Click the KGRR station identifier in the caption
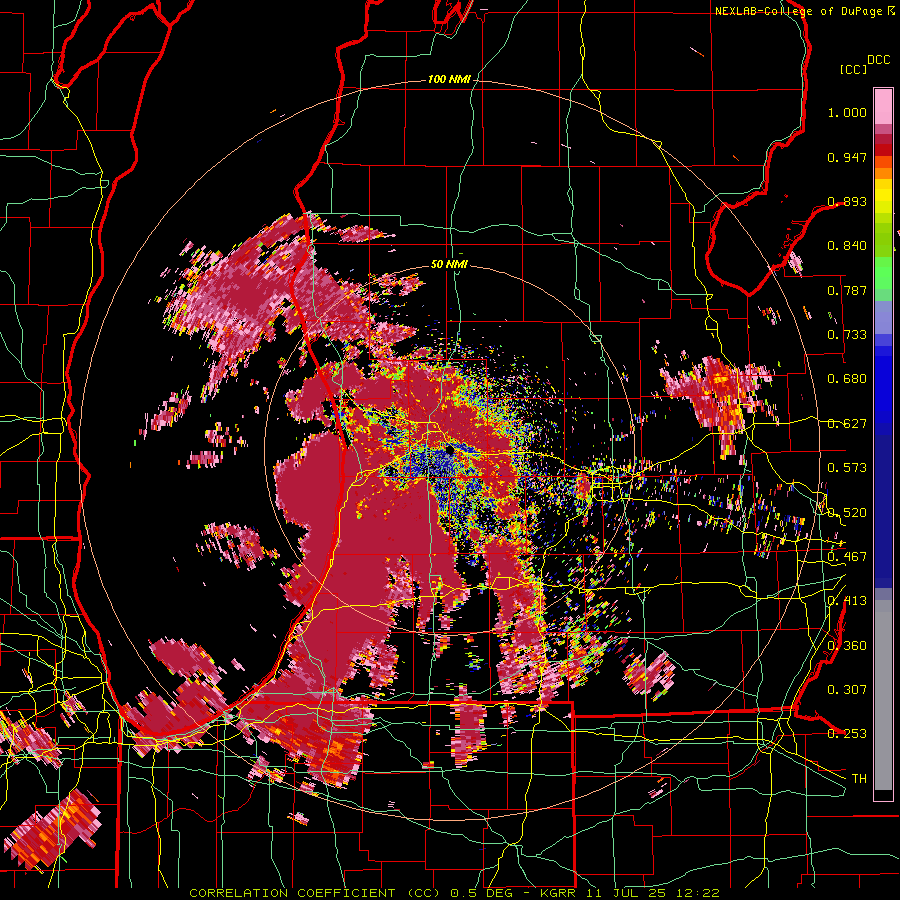Image resolution: width=900 pixels, height=900 pixels. [x=559, y=893]
